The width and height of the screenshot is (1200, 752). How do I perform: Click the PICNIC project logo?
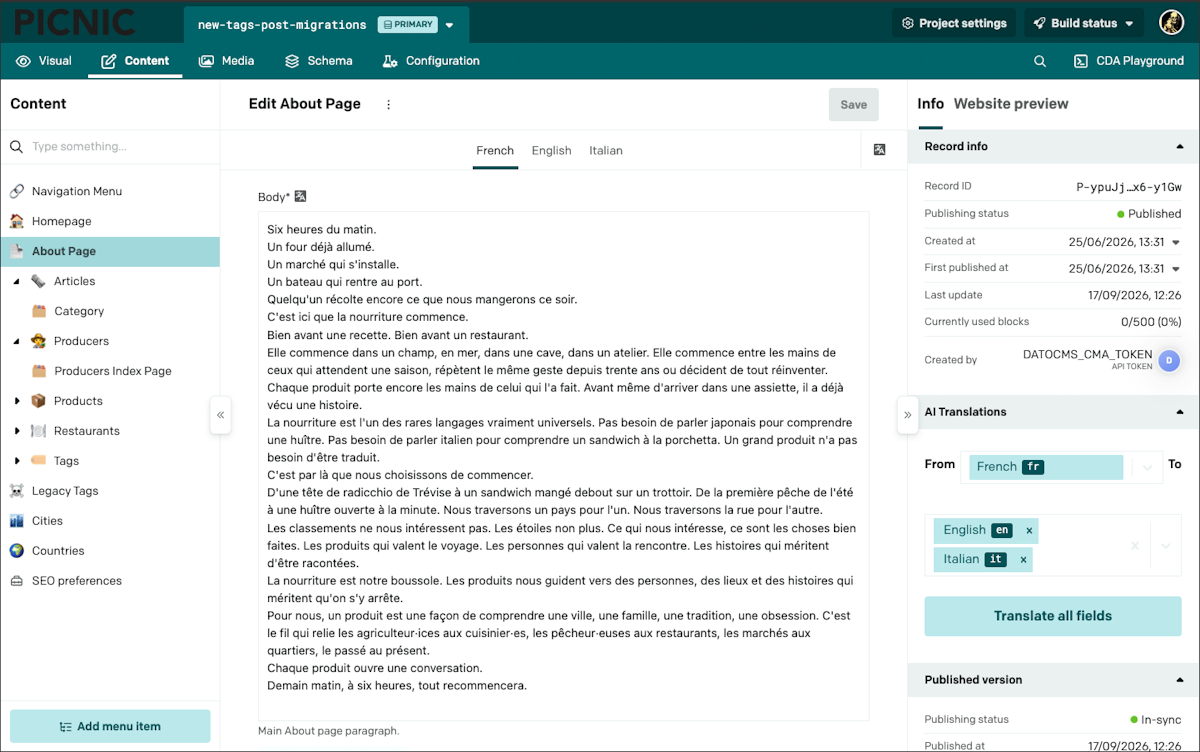76,22
